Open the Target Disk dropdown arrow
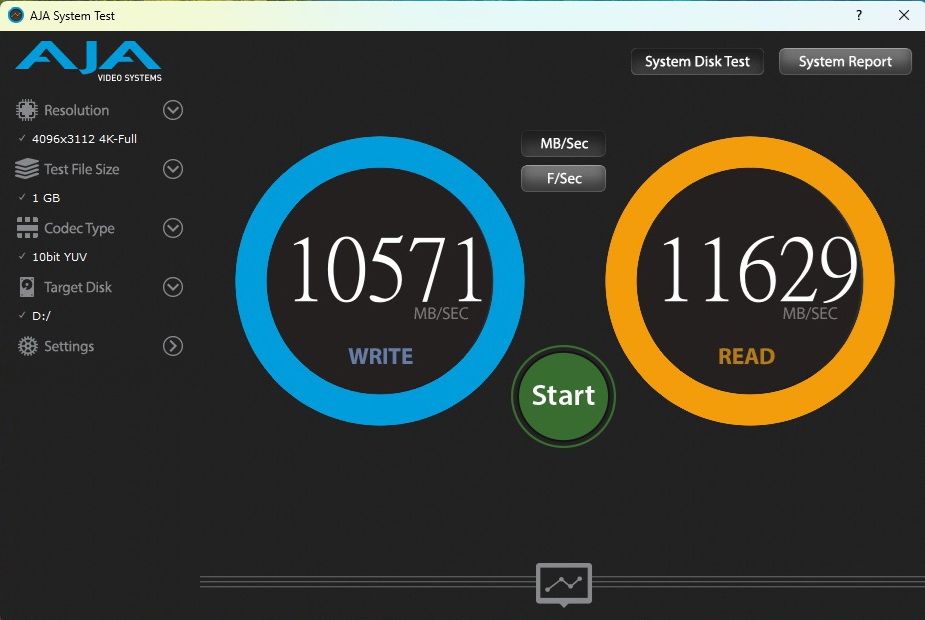925x620 pixels. (173, 287)
